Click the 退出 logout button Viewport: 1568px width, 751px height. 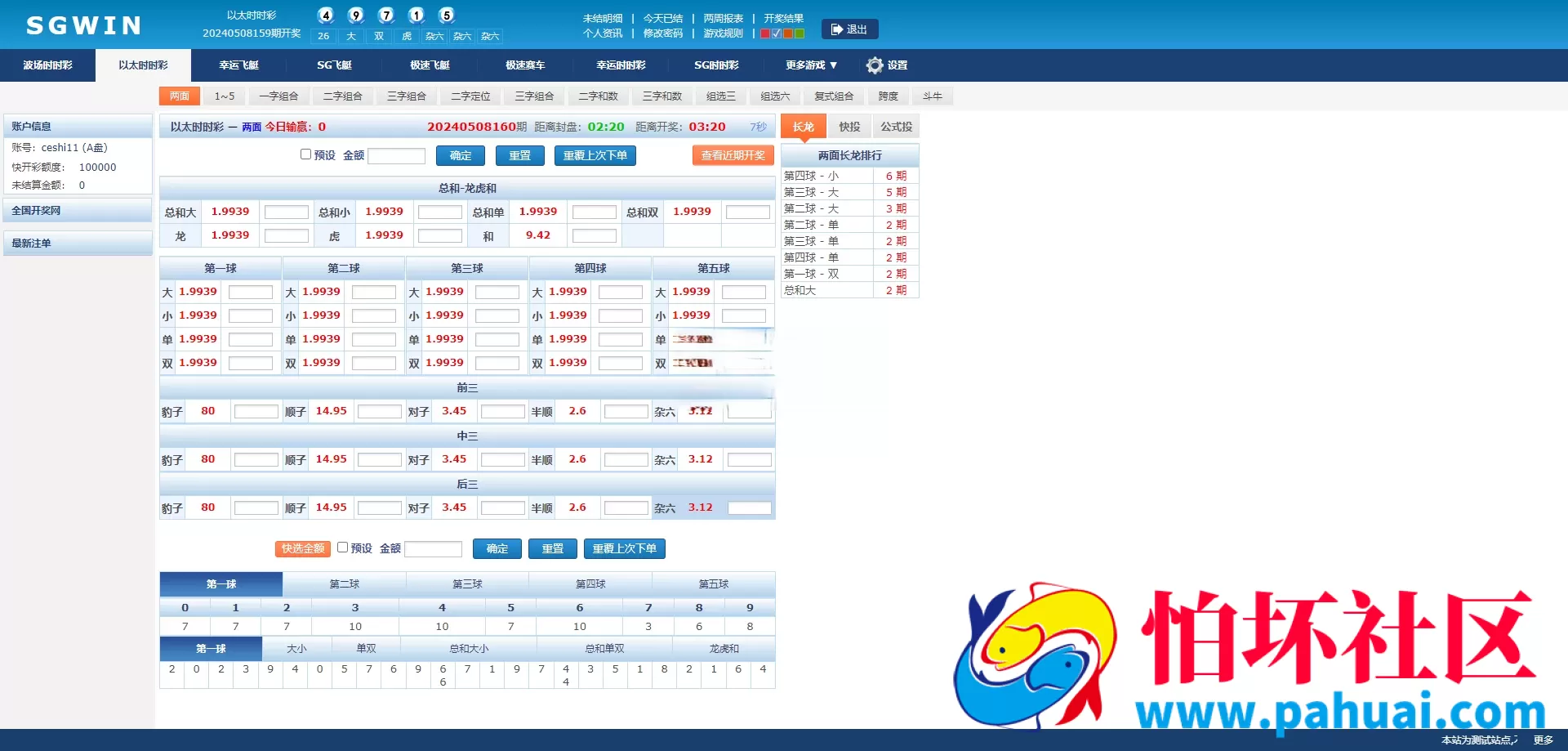point(850,29)
